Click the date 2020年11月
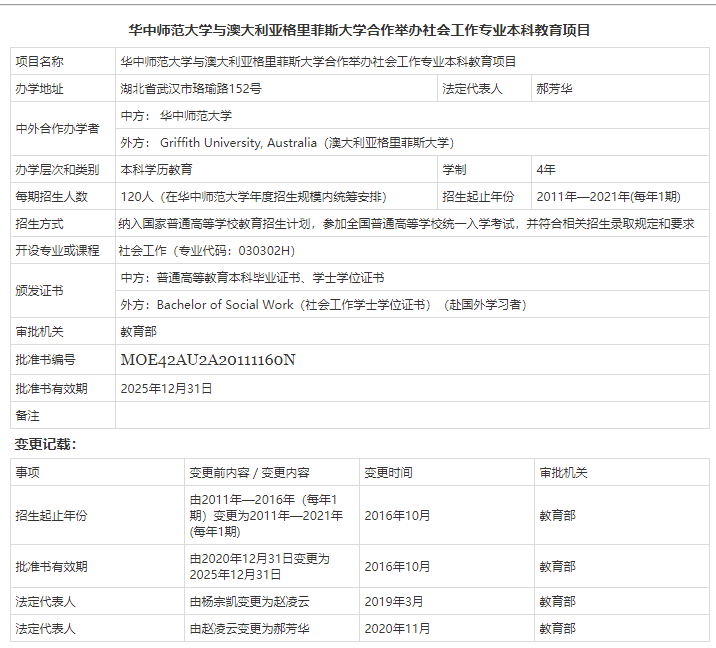The height and width of the screenshot is (648, 716). tap(397, 629)
